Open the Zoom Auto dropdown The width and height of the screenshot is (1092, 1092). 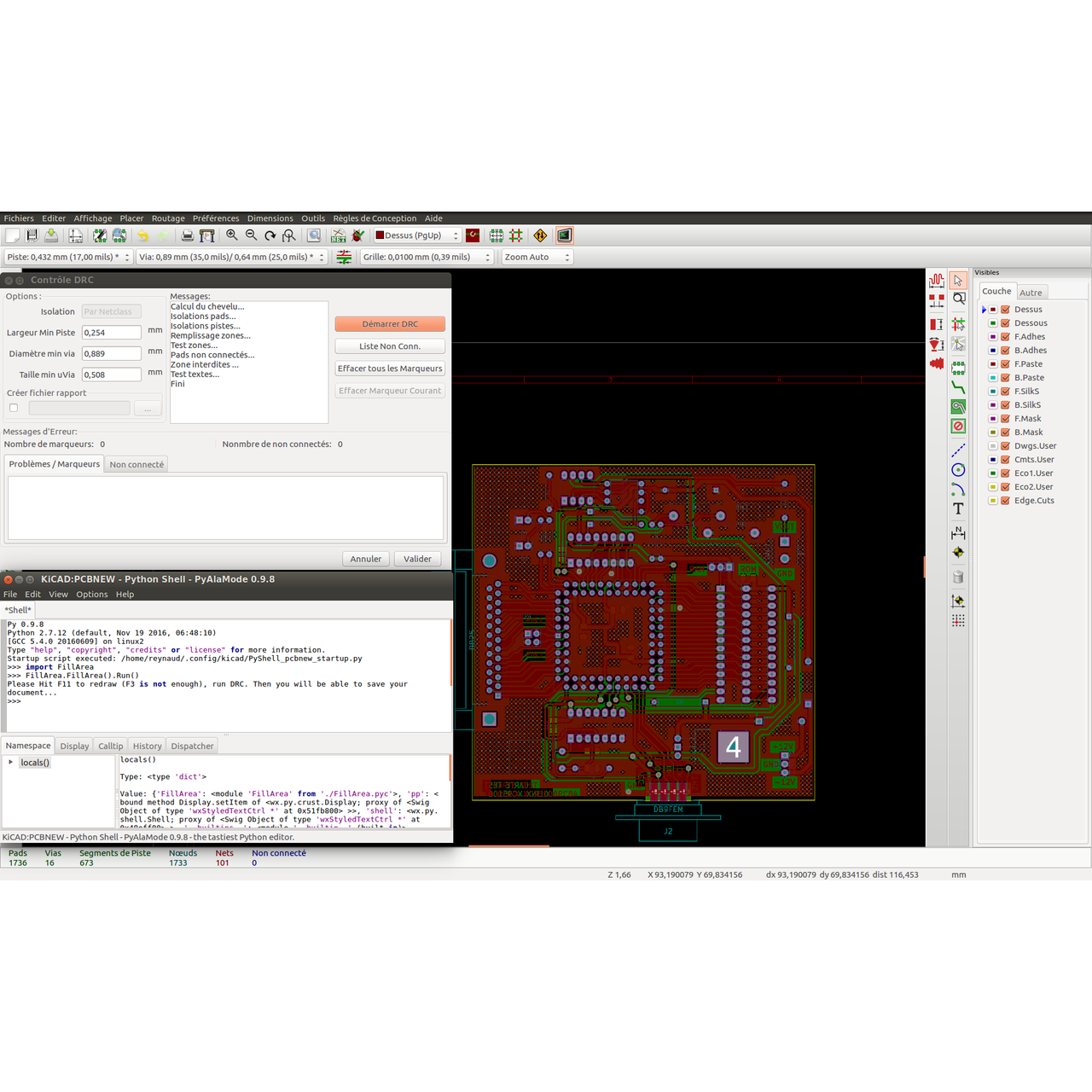(x=537, y=257)
